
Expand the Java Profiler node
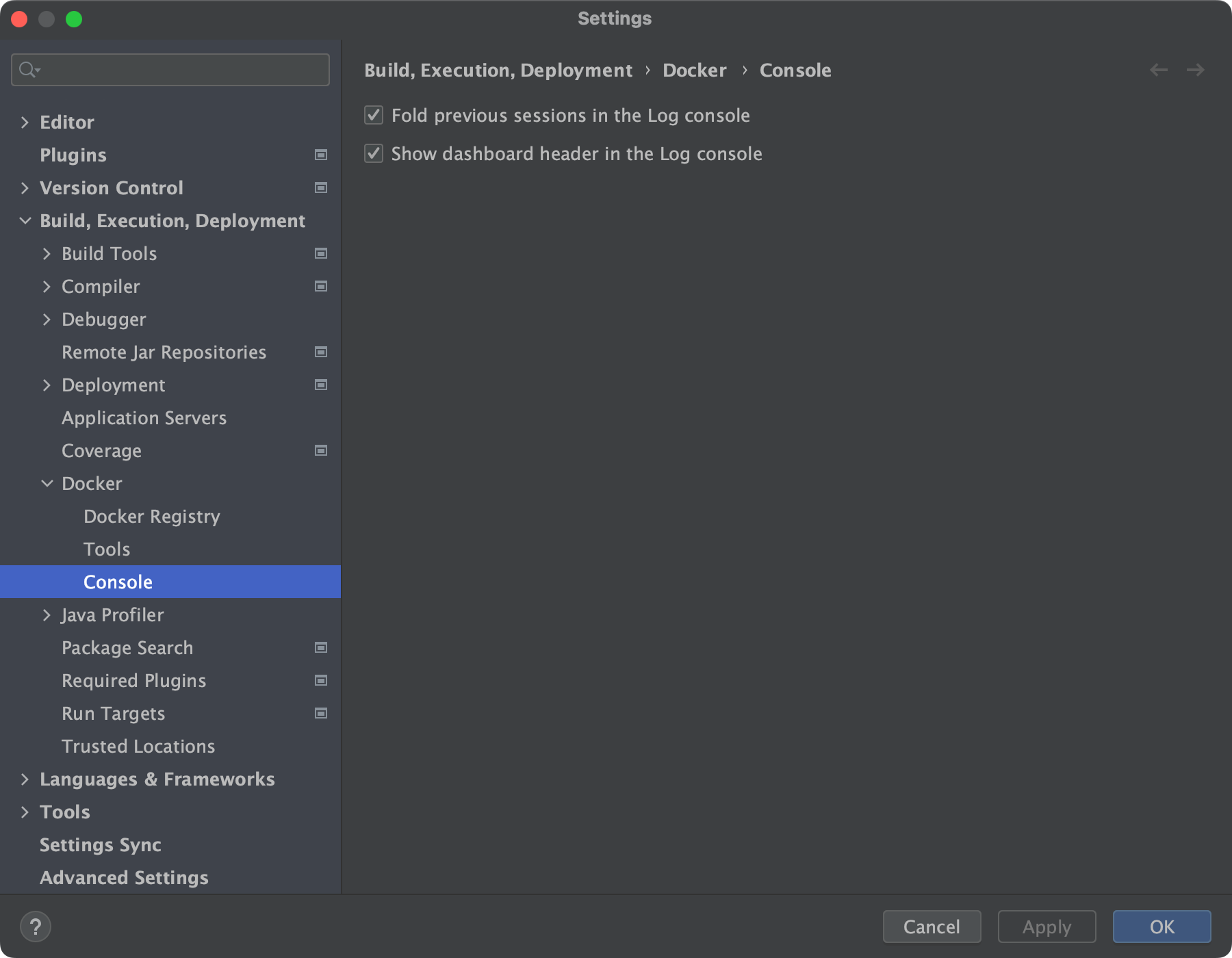pos(47,614)
